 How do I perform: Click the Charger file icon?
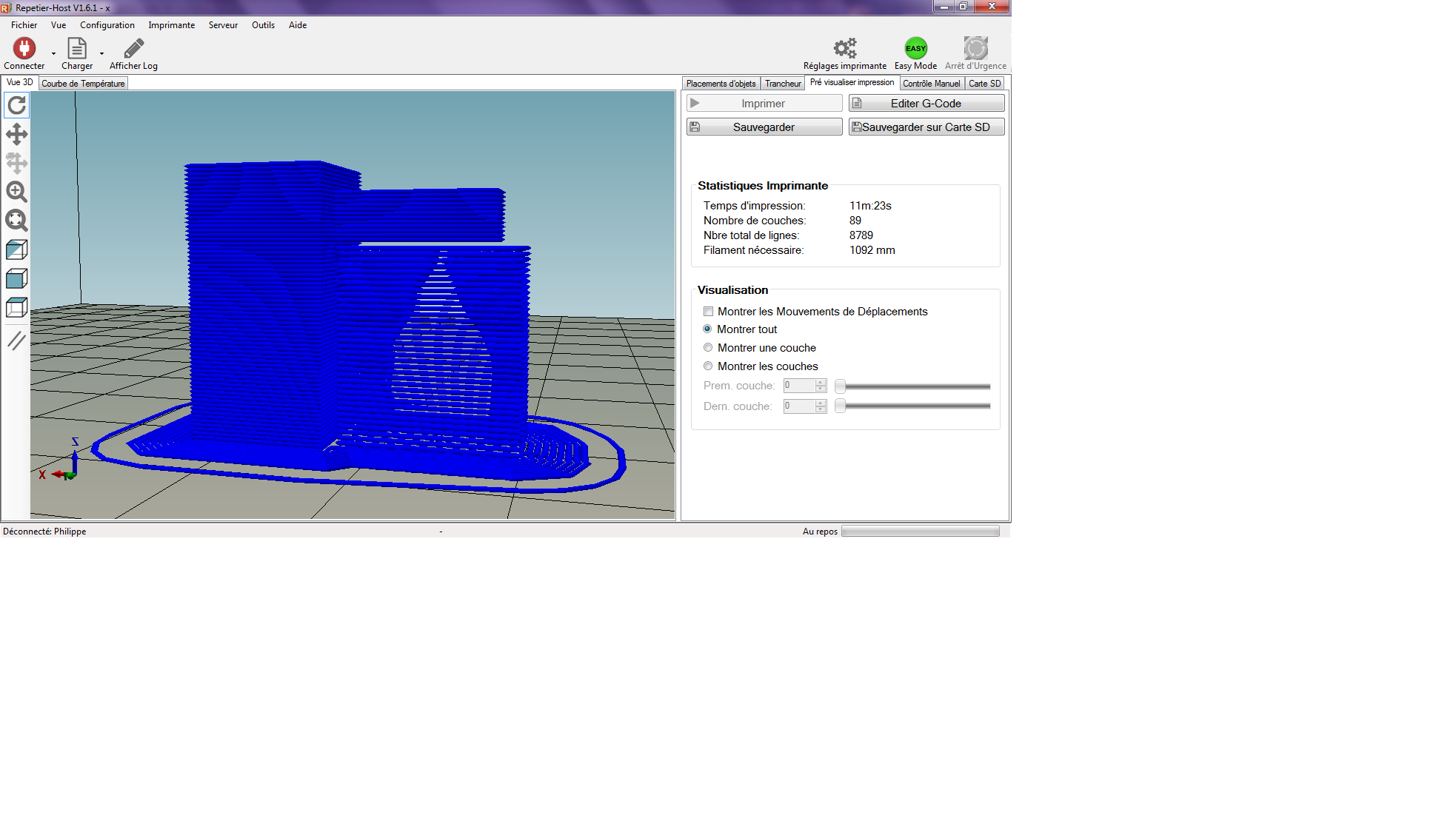pyautogui.click(x=77, y=49)
